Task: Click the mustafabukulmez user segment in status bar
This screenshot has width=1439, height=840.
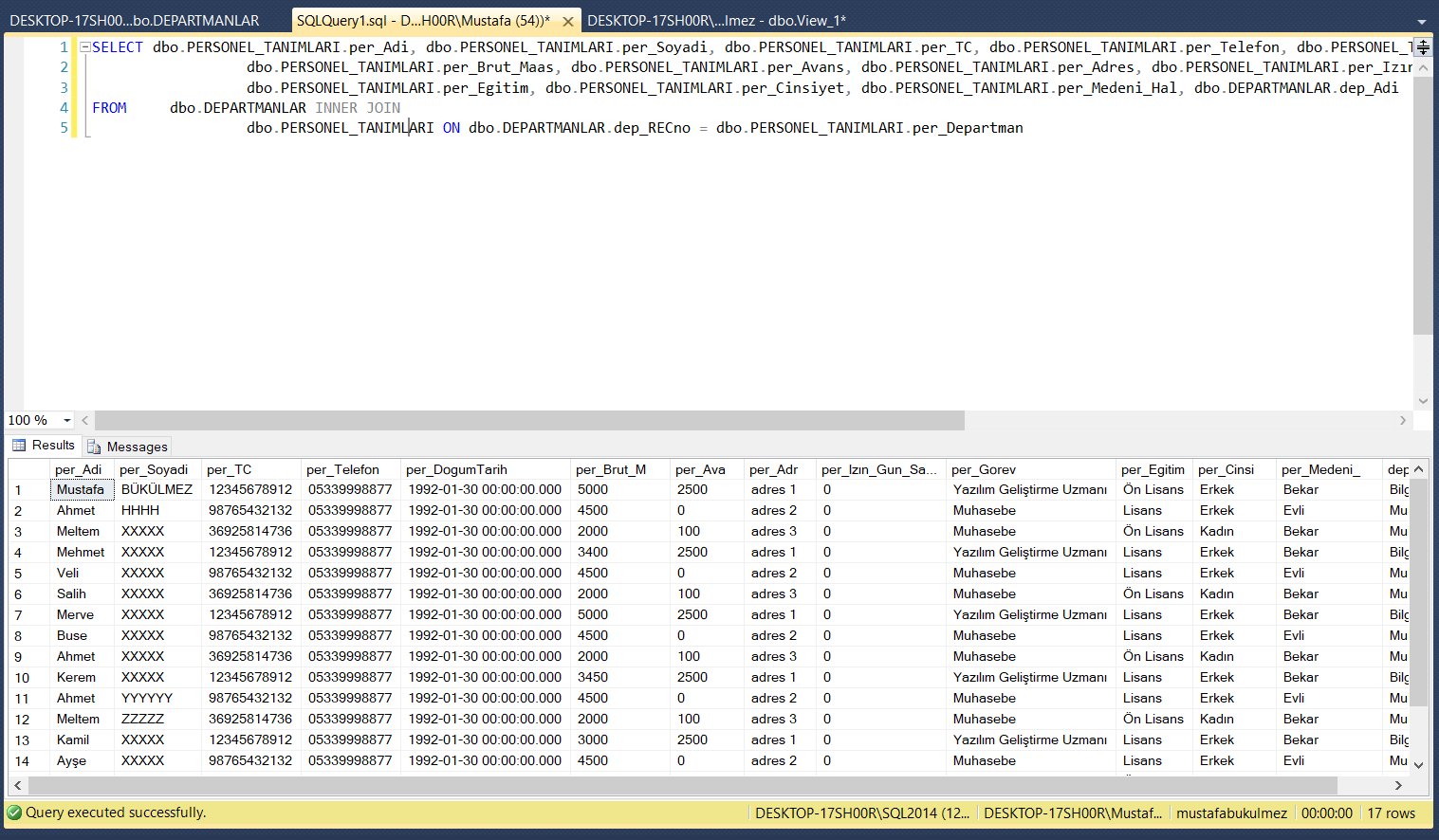Action: [x=1231, y=813]
